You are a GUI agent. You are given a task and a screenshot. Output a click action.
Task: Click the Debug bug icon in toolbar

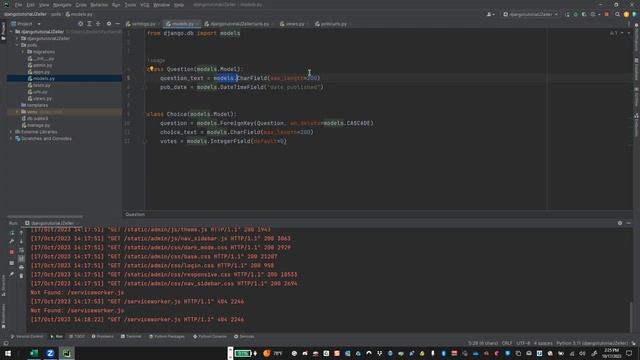point(576,14)
